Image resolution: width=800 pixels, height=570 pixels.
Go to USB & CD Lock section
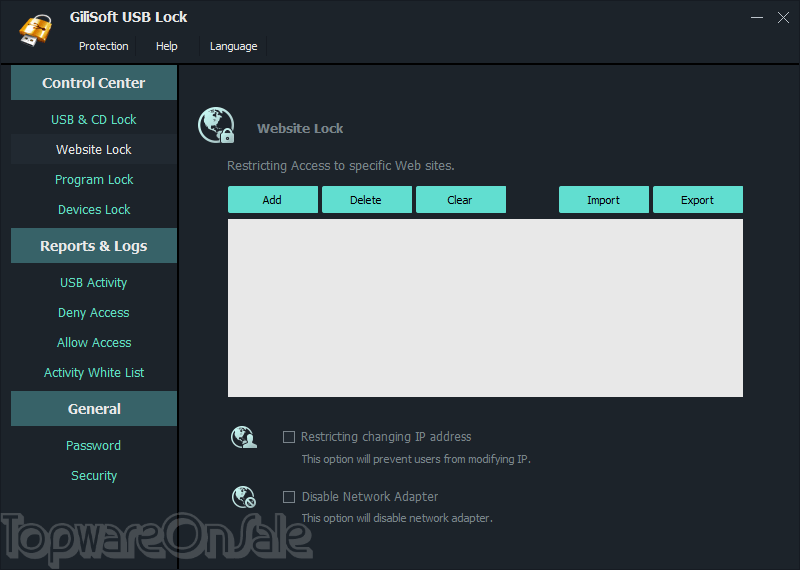94,119
